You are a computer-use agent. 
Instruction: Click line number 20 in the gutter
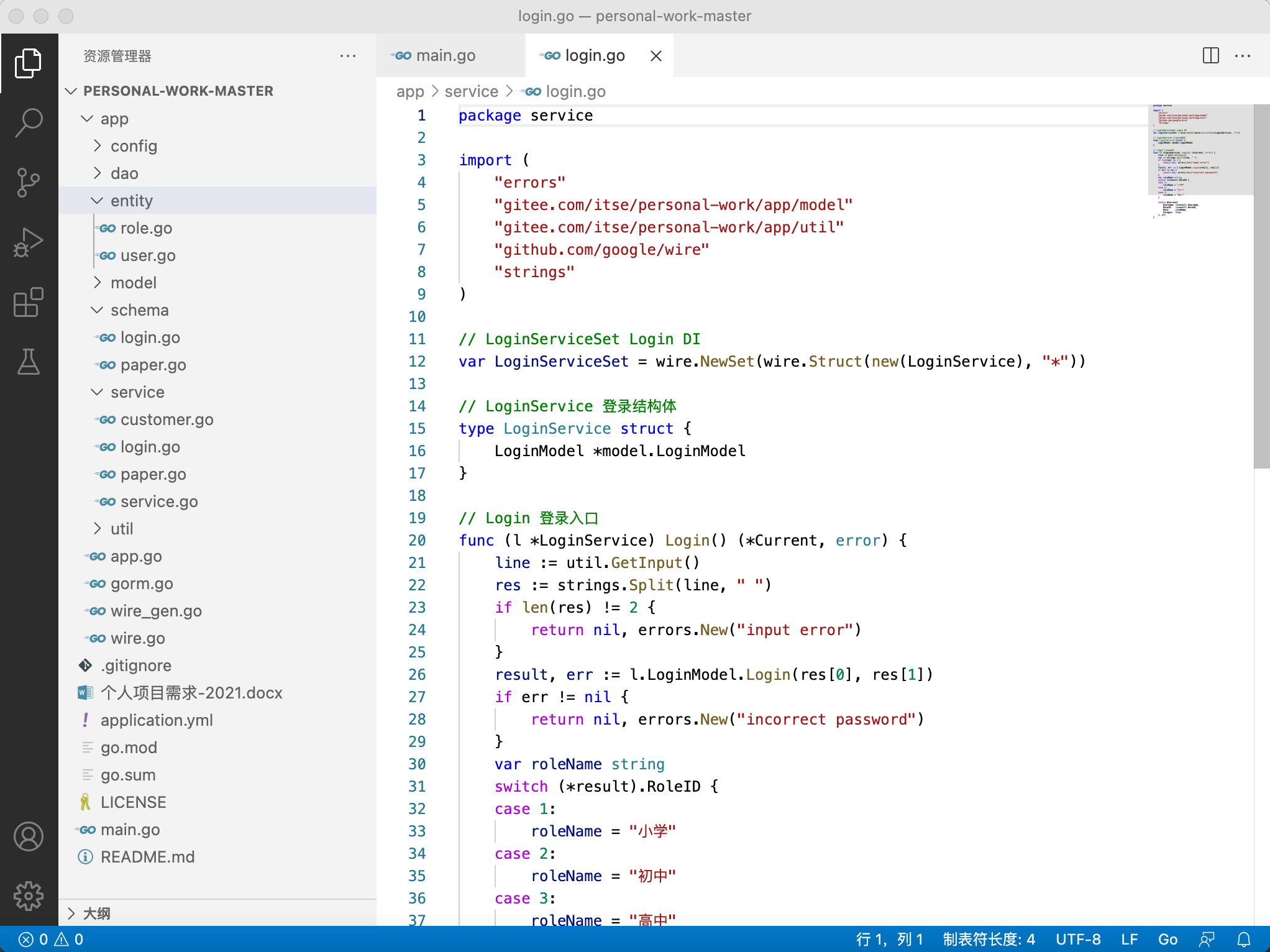click(x=417, y=540)
